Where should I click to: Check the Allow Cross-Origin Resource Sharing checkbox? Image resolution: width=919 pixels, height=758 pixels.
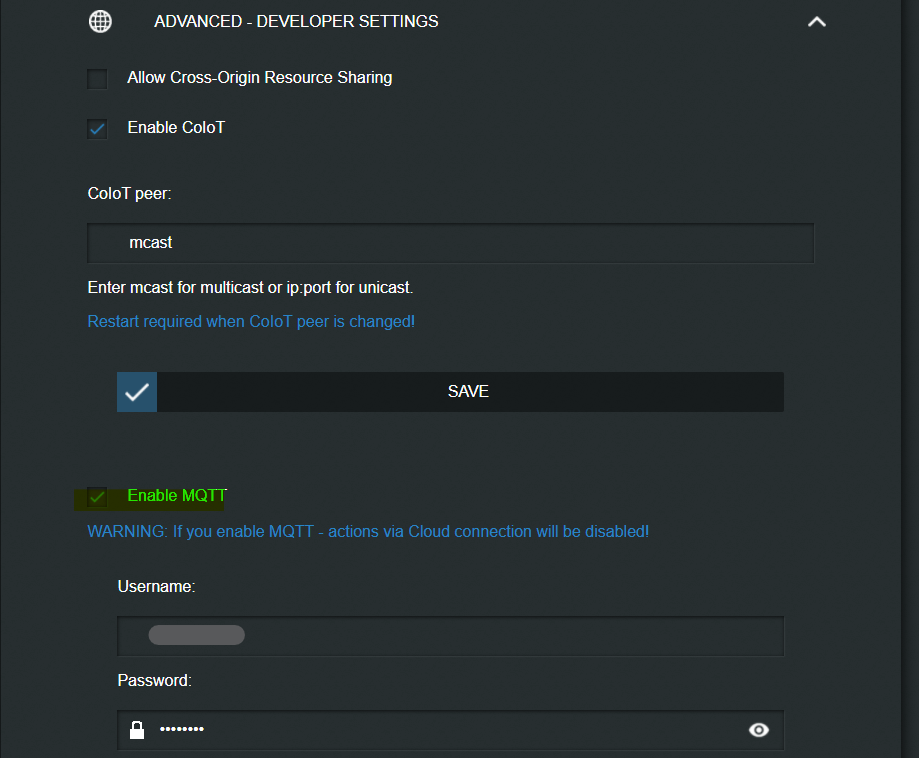coord(97,78)
